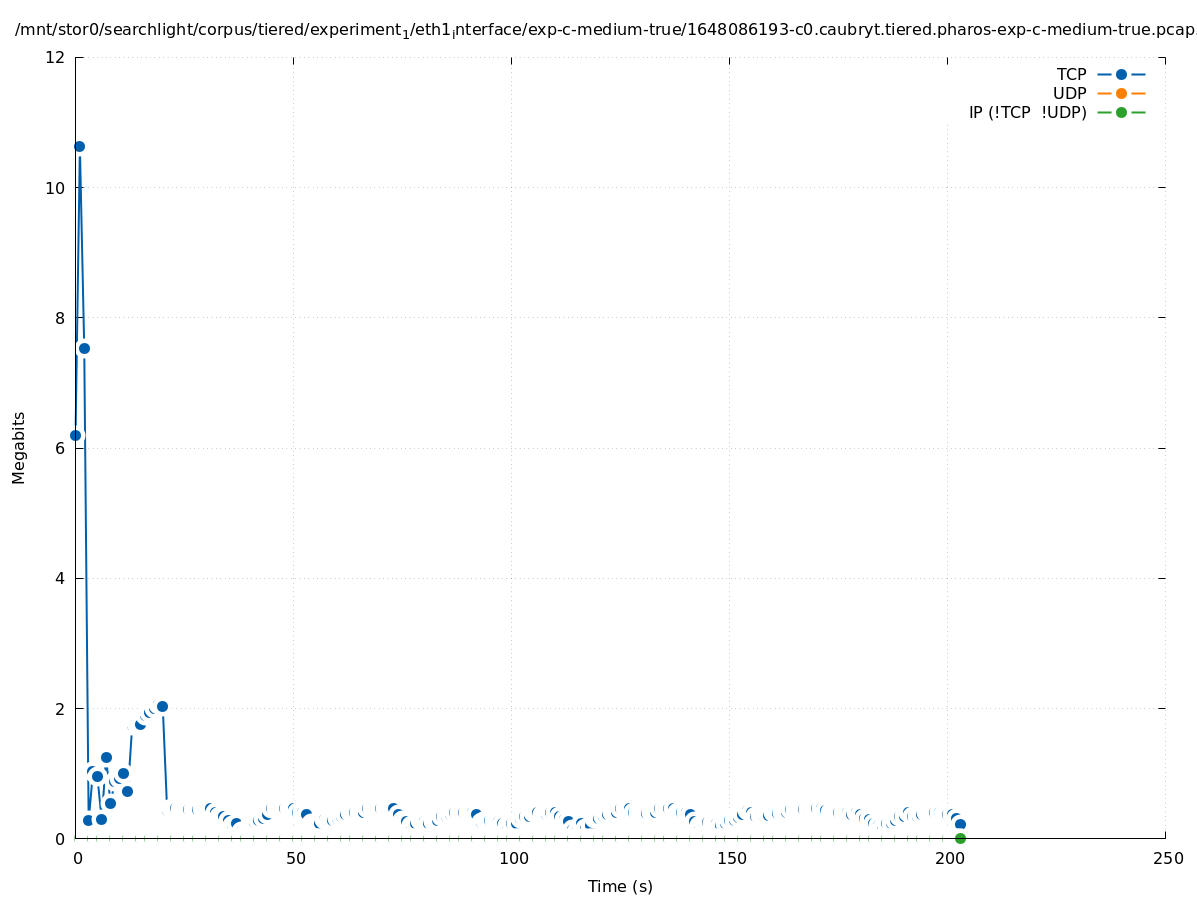Click the "Megabits" y-axis label

tap(19, 447)
